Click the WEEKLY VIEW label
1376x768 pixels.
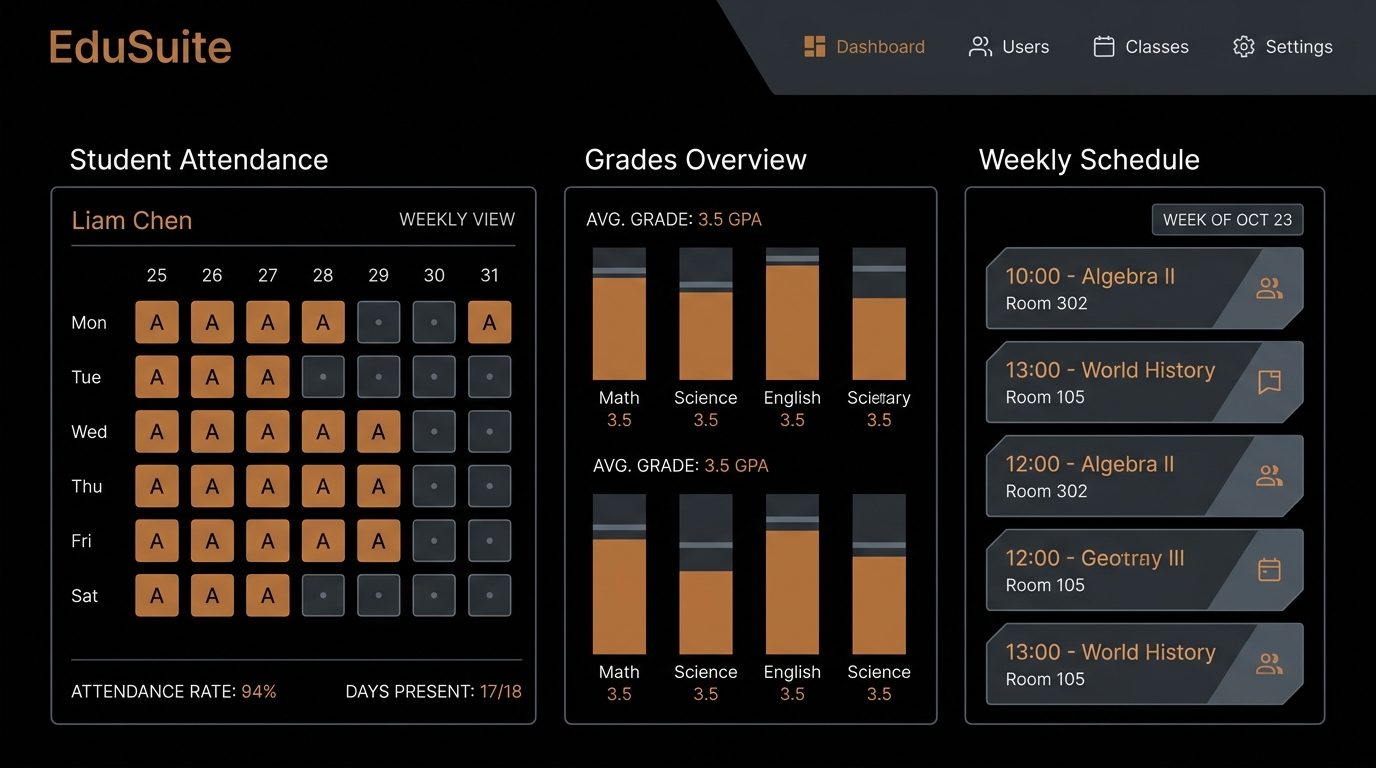(x=457, y=220)
